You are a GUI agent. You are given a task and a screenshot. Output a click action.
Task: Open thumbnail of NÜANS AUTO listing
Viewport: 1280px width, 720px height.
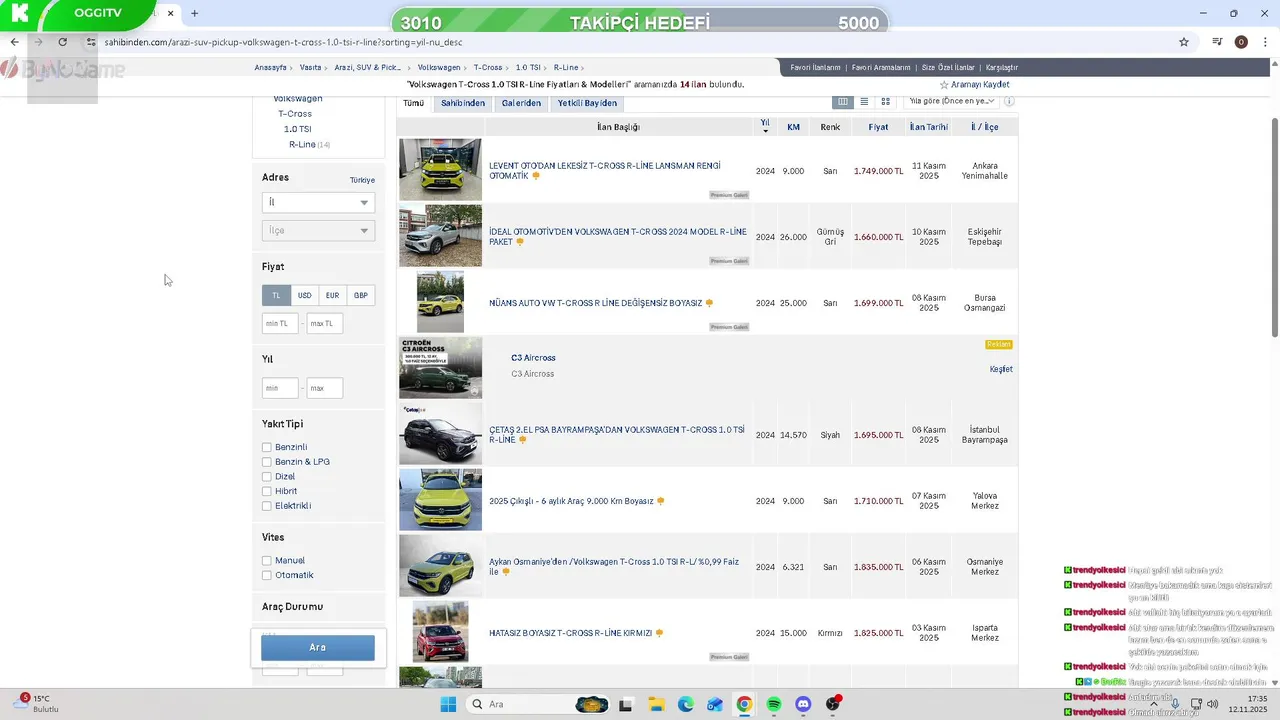tap(440, 302)
